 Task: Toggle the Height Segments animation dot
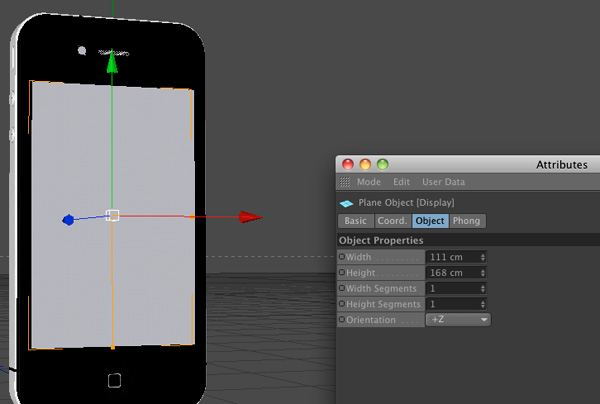[342, 303]
